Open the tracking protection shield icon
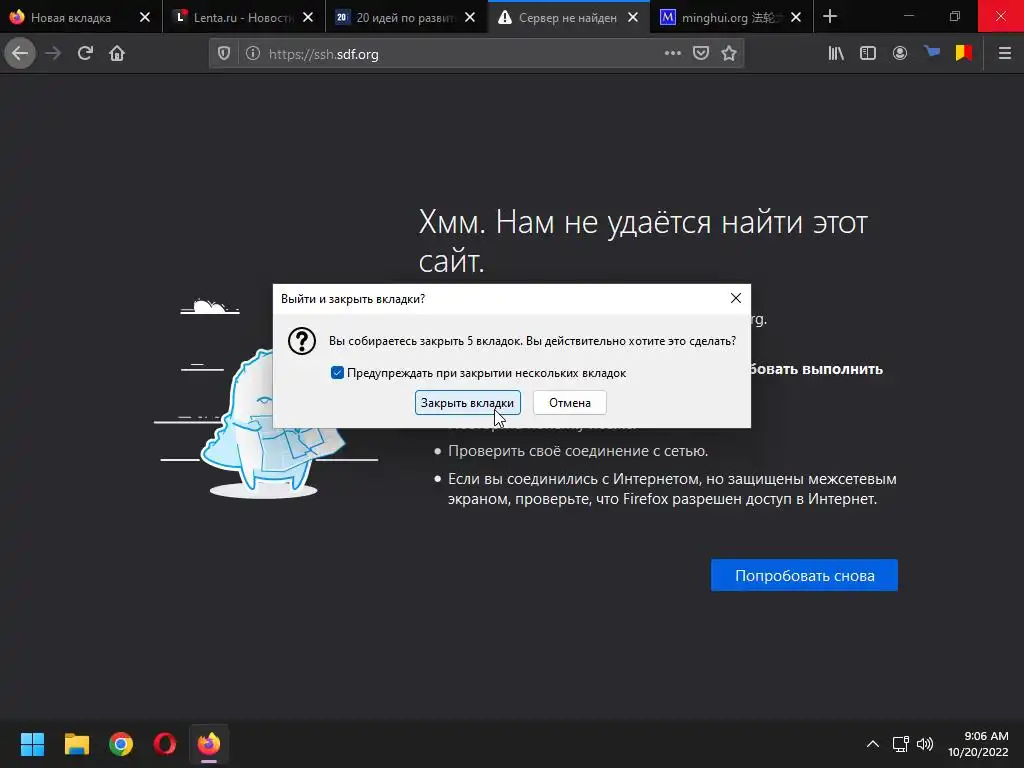Screen dimensions: 1024x768 224,54
